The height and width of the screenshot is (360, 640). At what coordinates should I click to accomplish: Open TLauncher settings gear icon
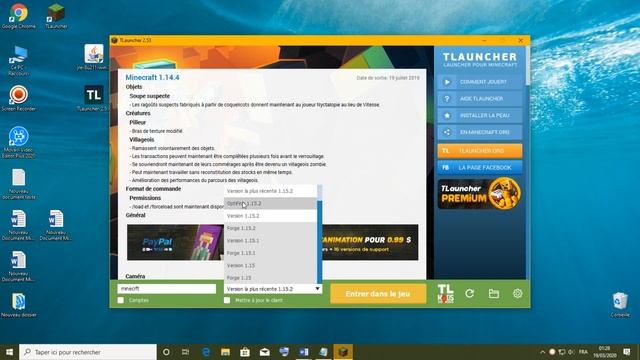click(518, 293)
